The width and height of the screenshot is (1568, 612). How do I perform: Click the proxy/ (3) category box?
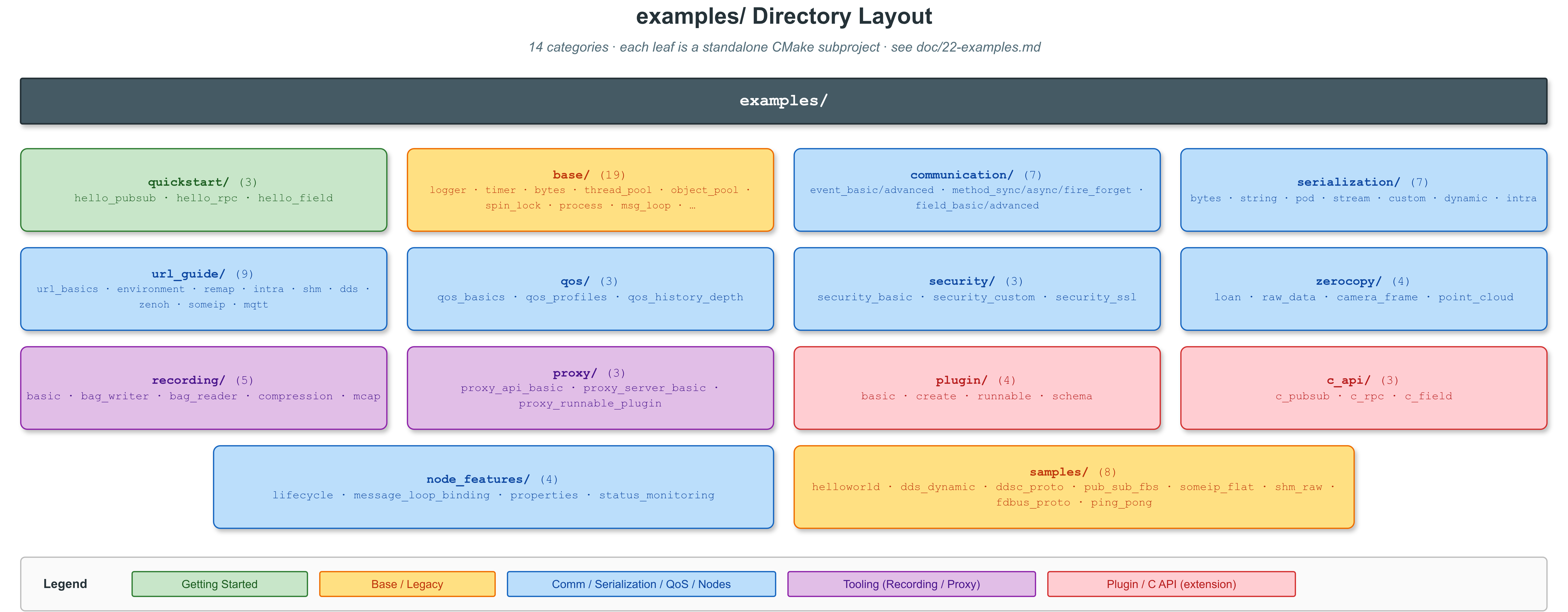pos(590,388)
